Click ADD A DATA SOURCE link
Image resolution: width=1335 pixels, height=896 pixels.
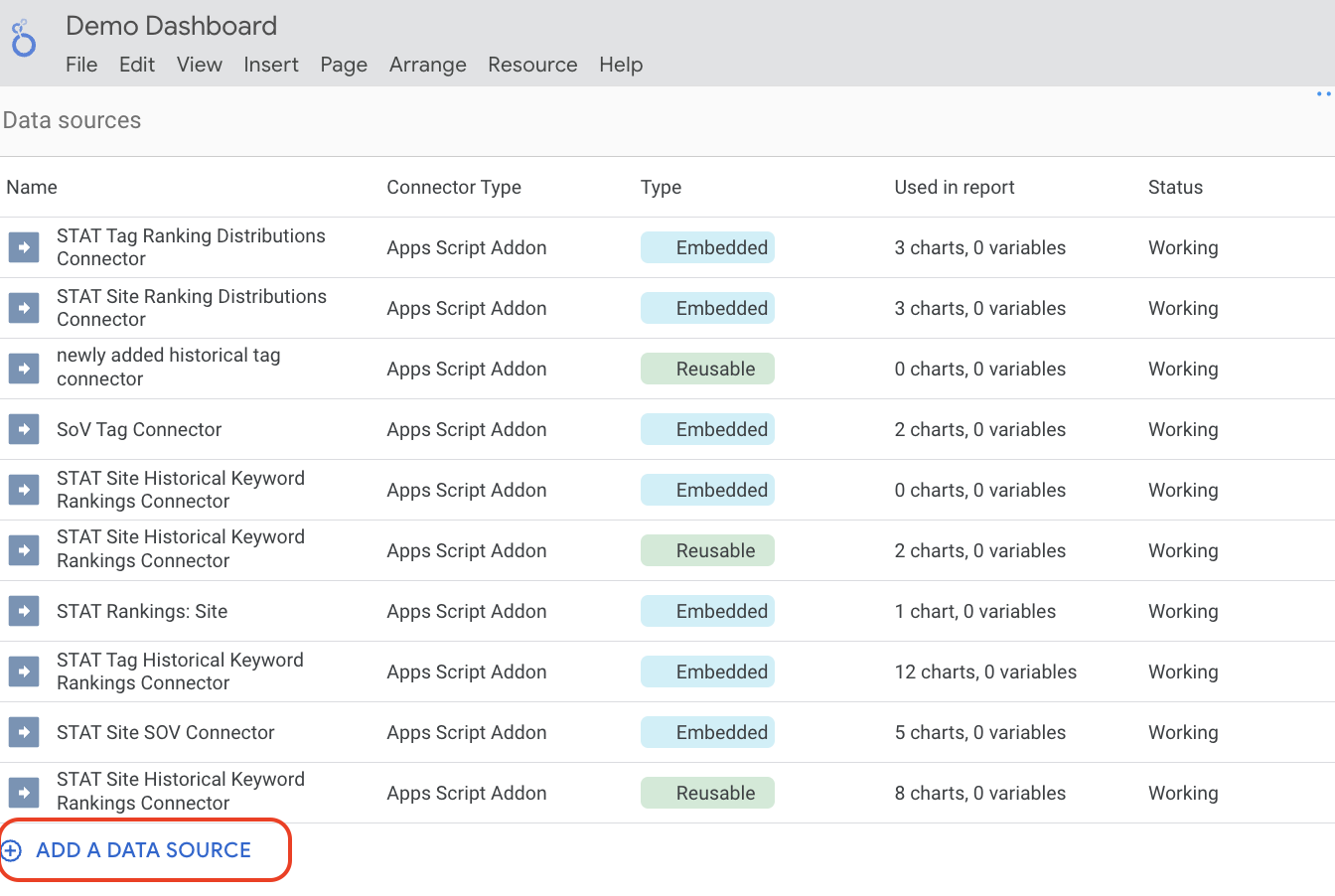144,850
